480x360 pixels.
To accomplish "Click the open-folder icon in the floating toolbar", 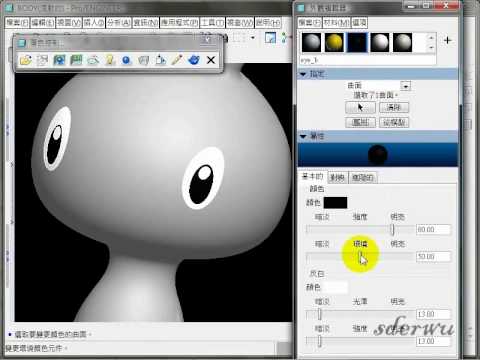I will click(26, 60).
